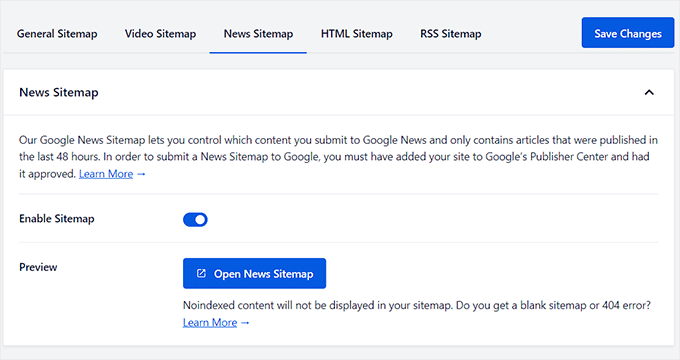Select the News Sitemap tab

pyautogui.click(x=258, y=34)
